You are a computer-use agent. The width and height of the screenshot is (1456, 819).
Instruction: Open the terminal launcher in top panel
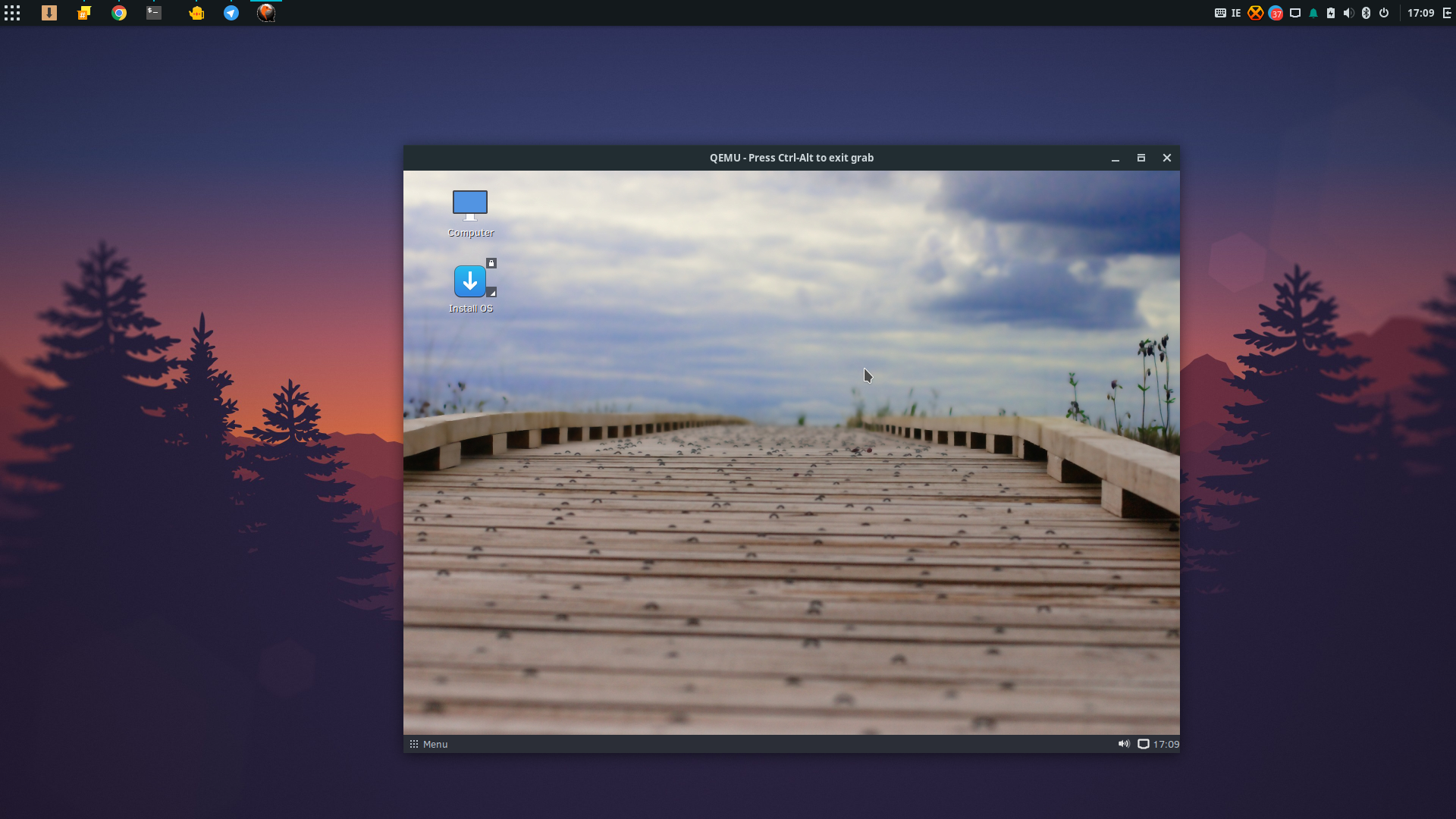[154, 13]
